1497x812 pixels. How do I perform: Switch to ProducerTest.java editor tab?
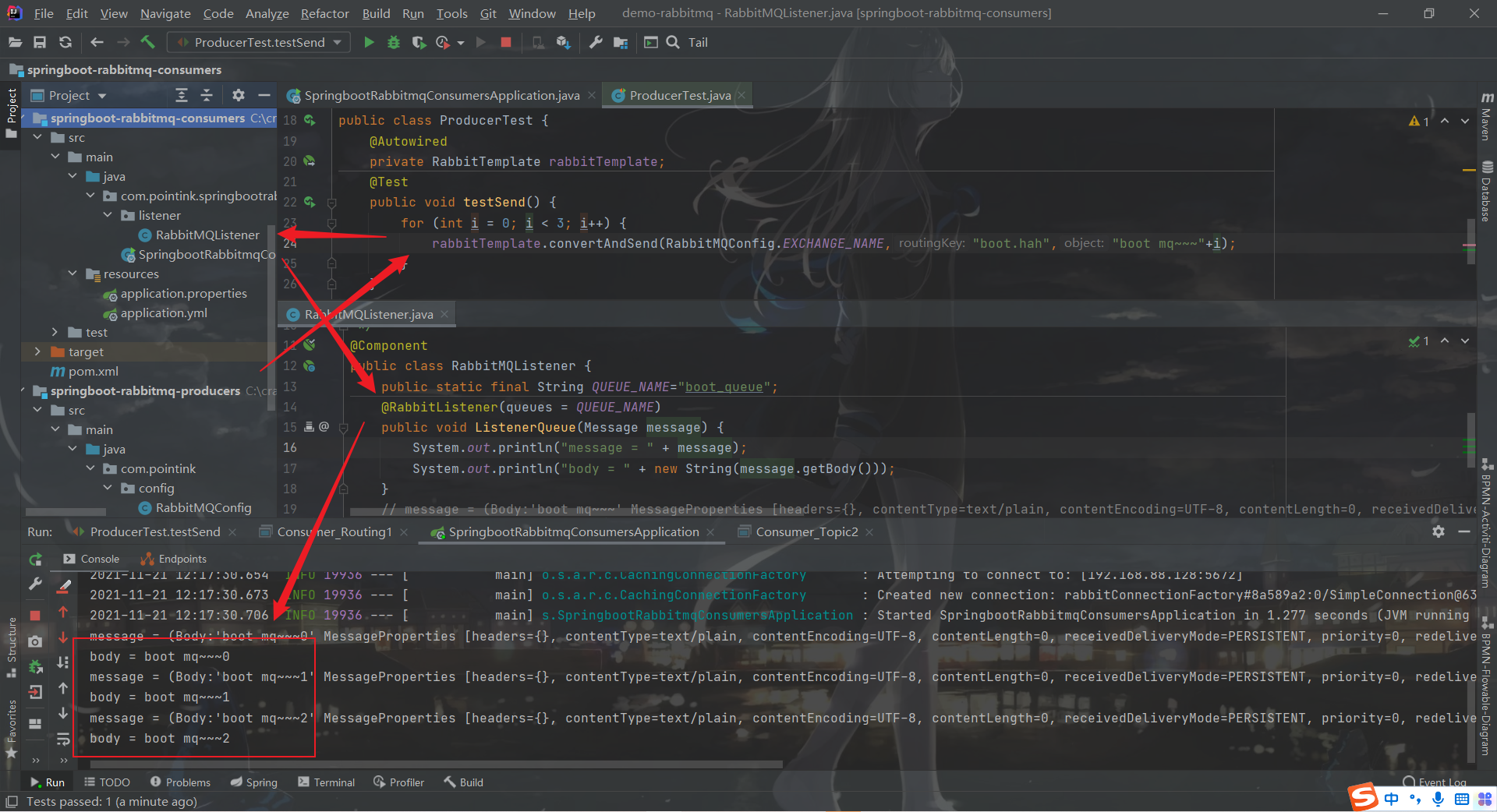pyautogui.click(x=679, y=95)
